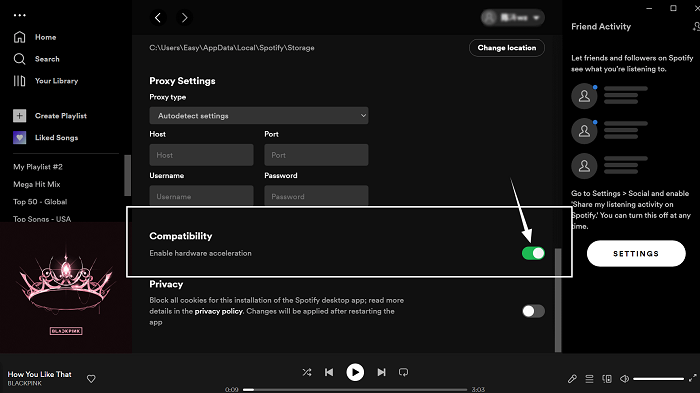The width and height of the screenshot is (700, 393).
Task: Open the BLACKPINK artist link
Action: click(x=25, y=384)
